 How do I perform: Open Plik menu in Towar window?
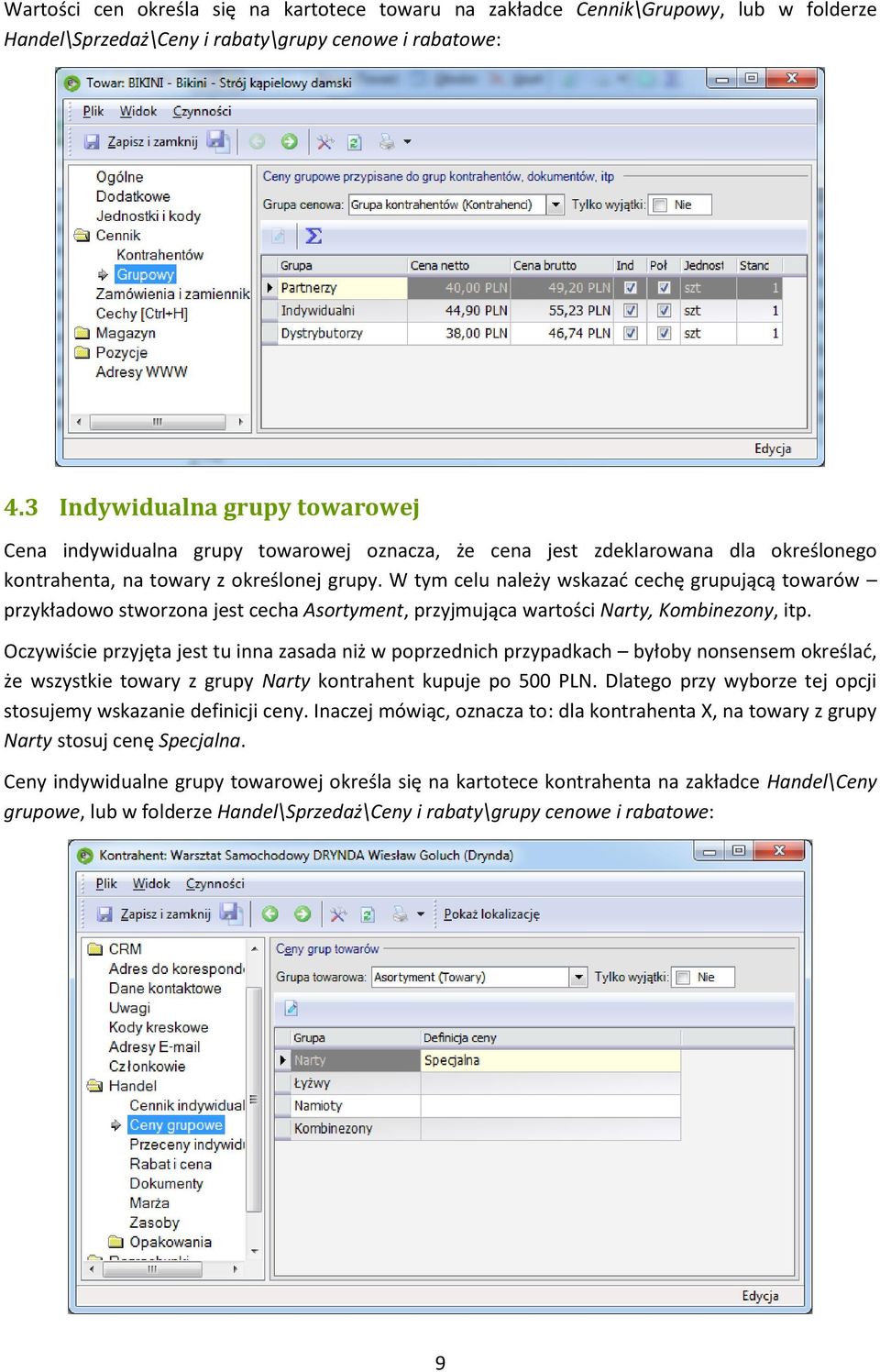93,111
